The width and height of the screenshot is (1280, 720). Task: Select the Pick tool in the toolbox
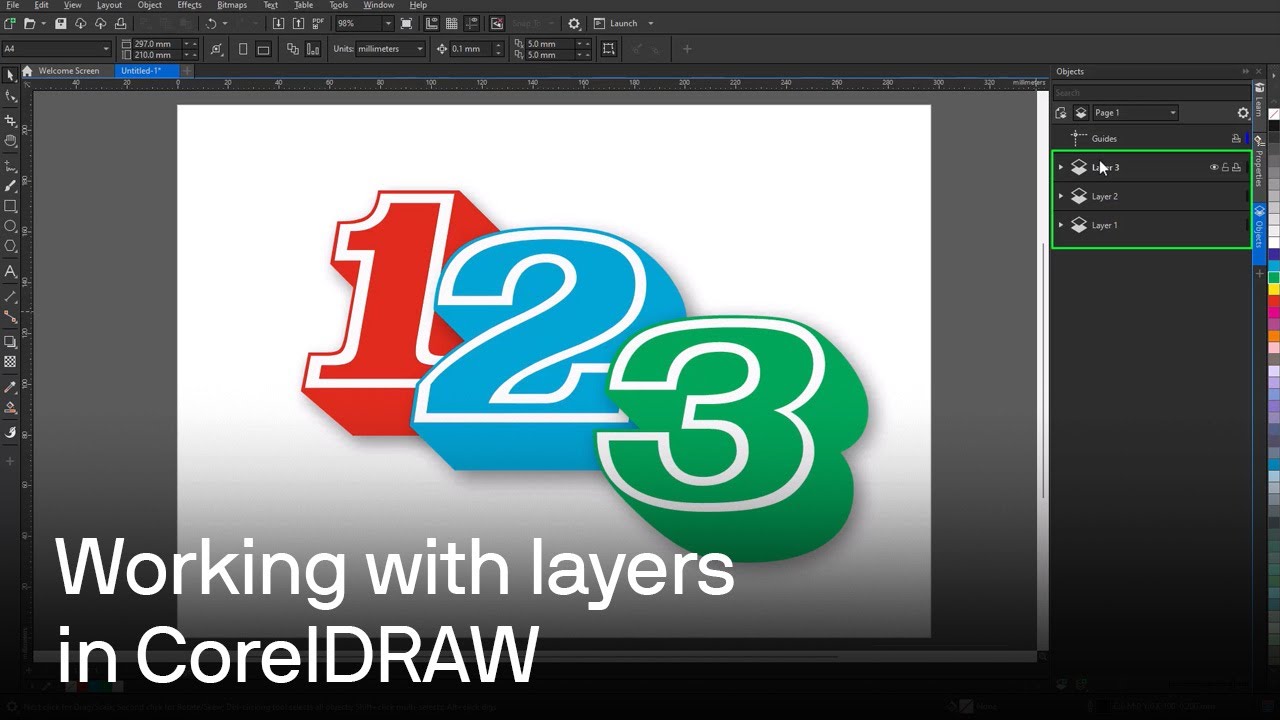coord(11,75)
